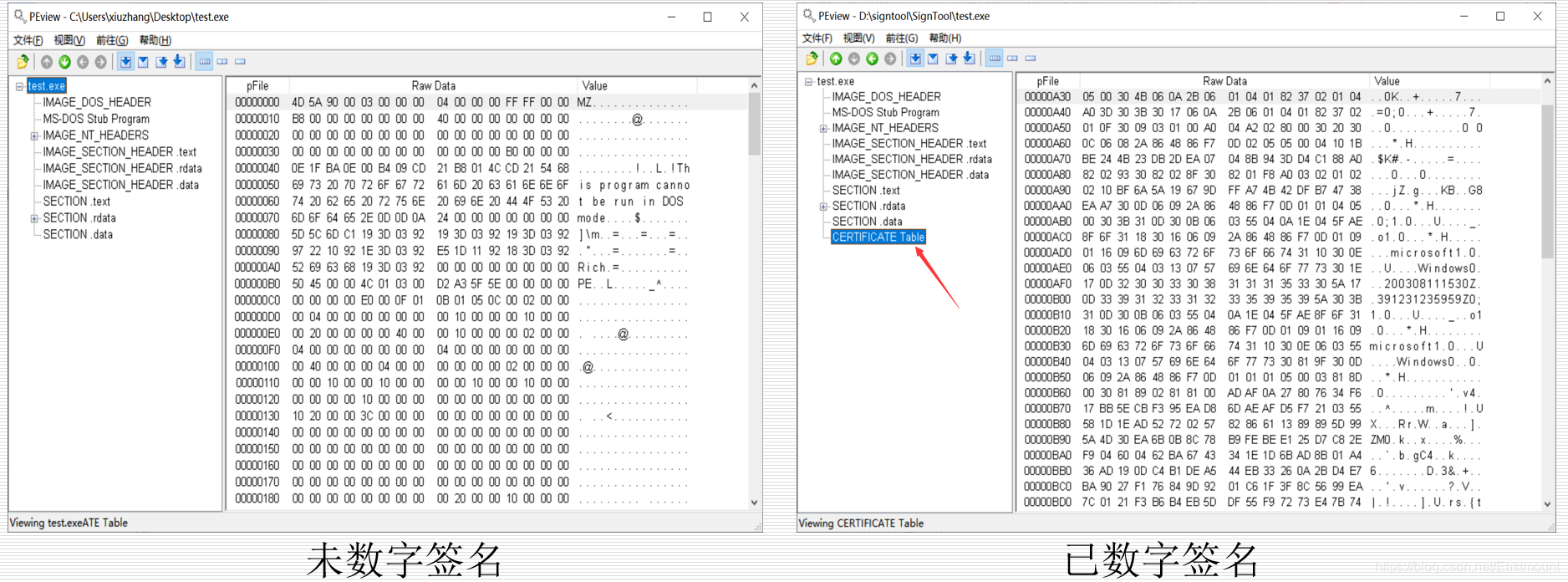This screenshot has height=582, width=1568.
Task: Select SECTION .data in right PEview tree
Action: (867, 222)
